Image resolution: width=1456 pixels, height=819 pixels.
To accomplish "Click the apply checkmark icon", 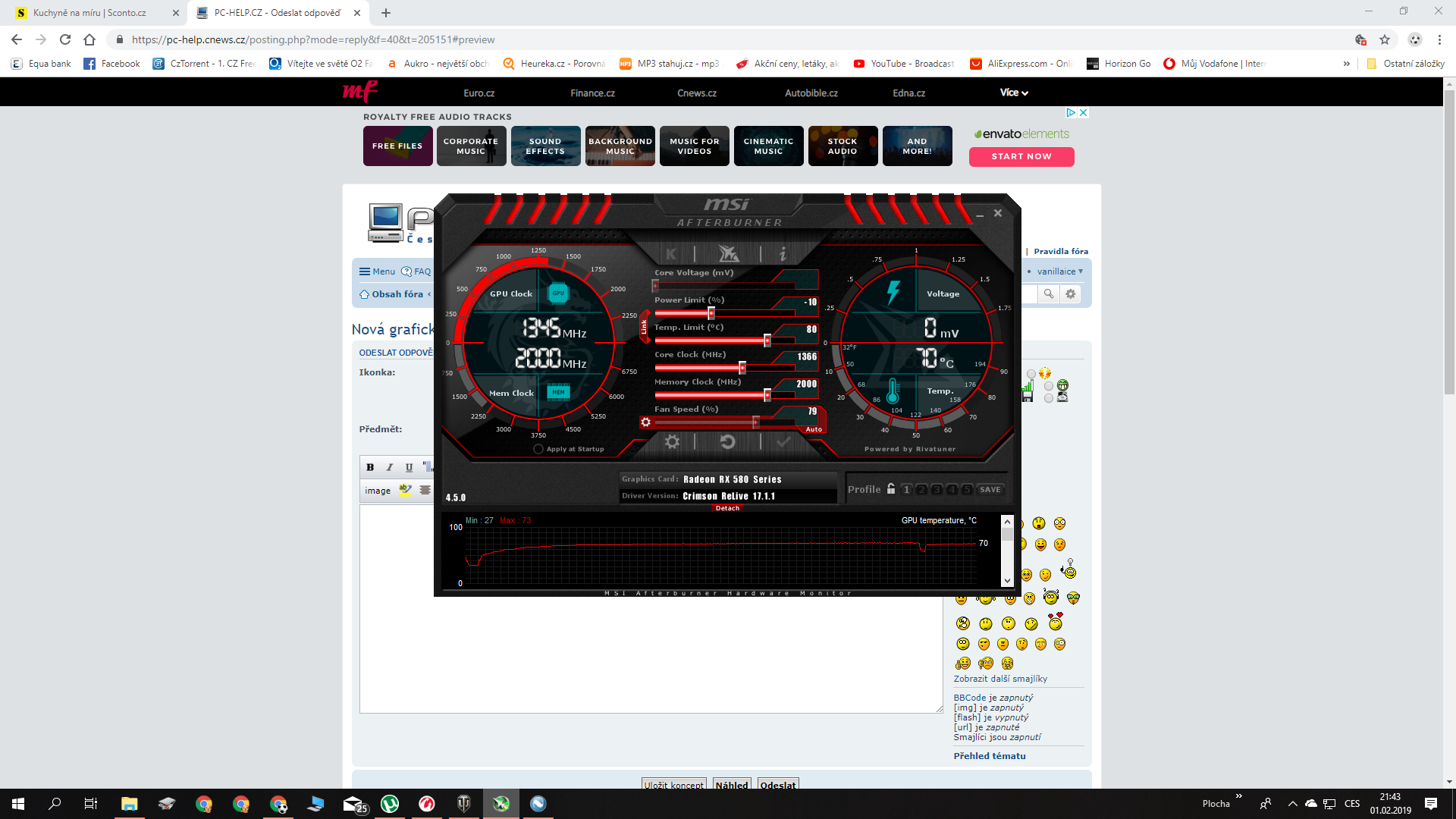I will point(783,442).
